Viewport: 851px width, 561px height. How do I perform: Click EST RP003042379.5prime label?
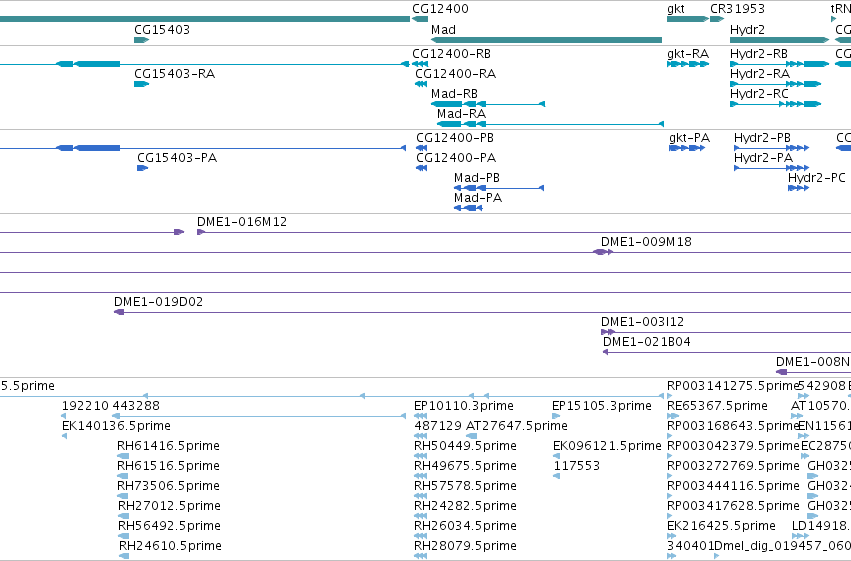(x=733, y=446)
